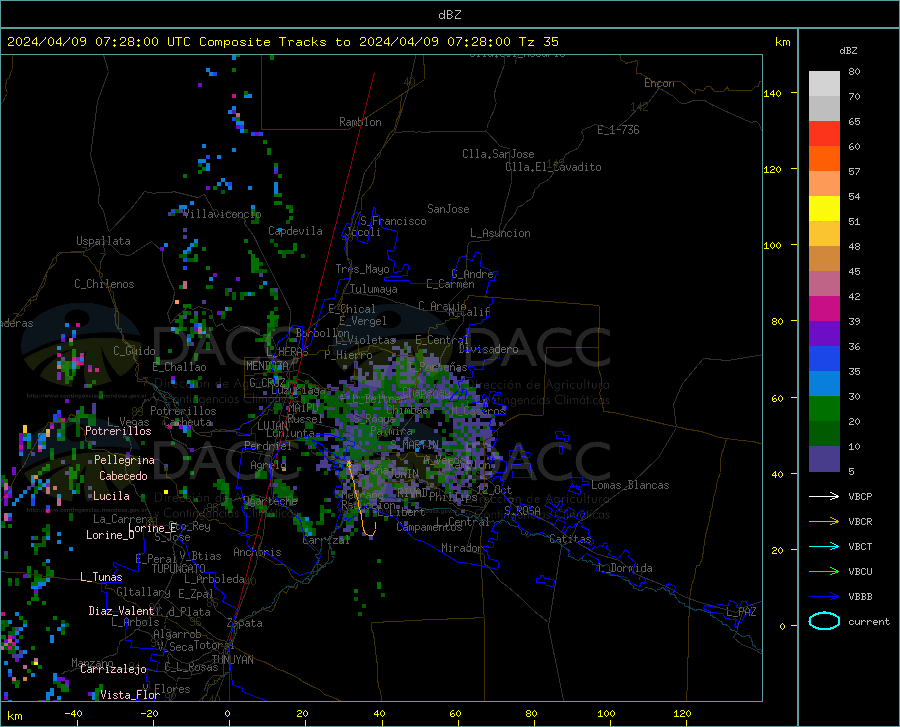Click the pink 'Potrerillos' station label
Image resolution: width=900 pixels, height=727 pixels.
[118, 431]
